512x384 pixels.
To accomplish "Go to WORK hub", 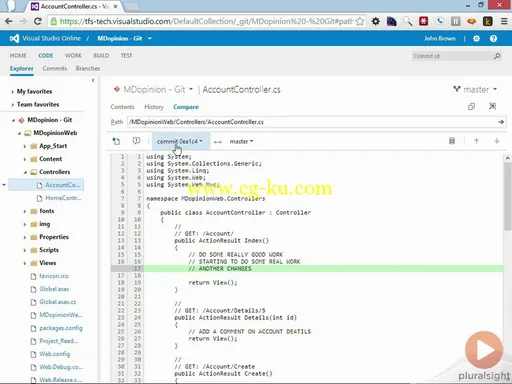I will pyautogui.click(x=73, y=55).
